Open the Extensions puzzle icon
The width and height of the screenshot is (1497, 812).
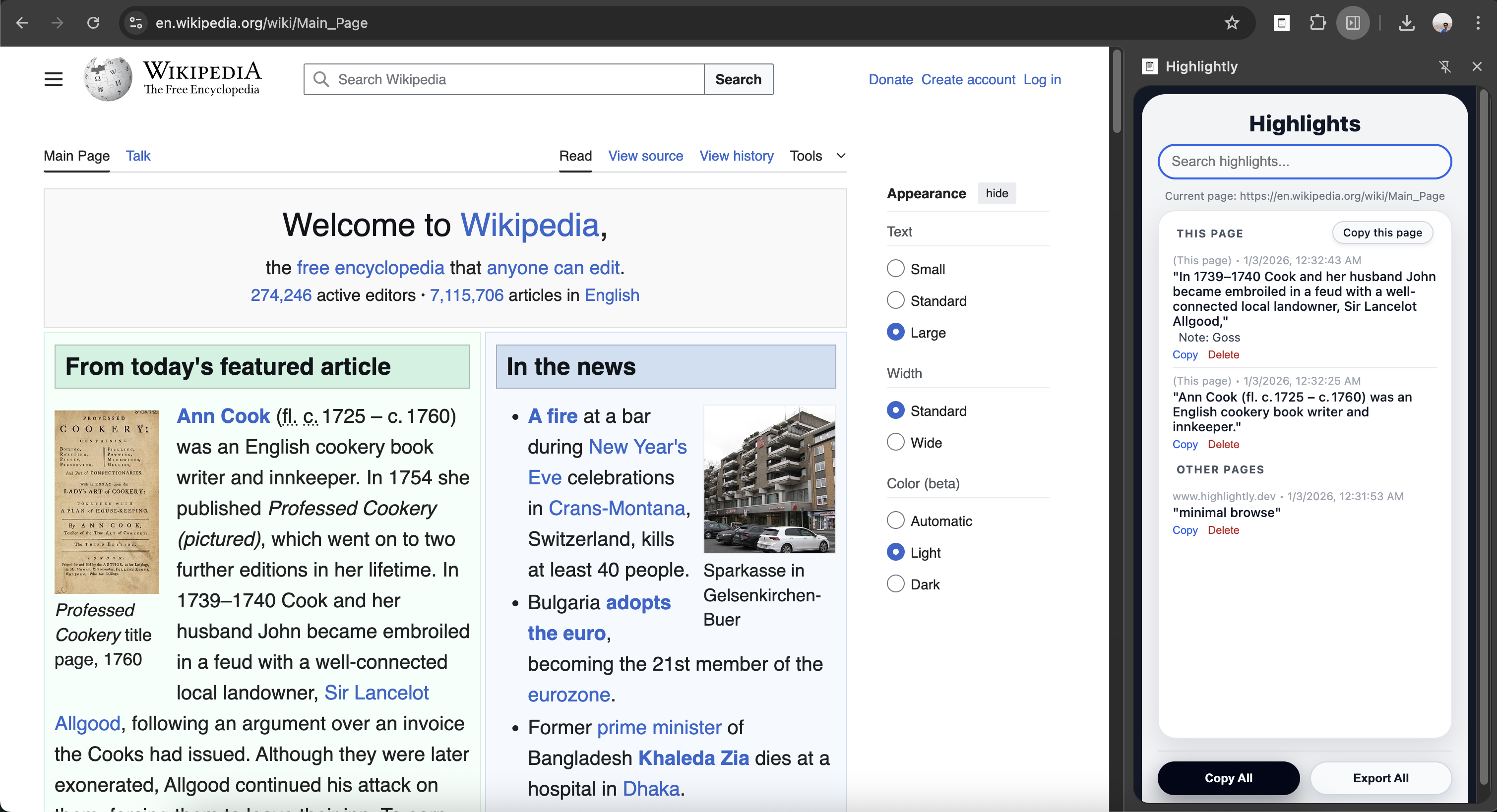click(x=1317, y=23)
